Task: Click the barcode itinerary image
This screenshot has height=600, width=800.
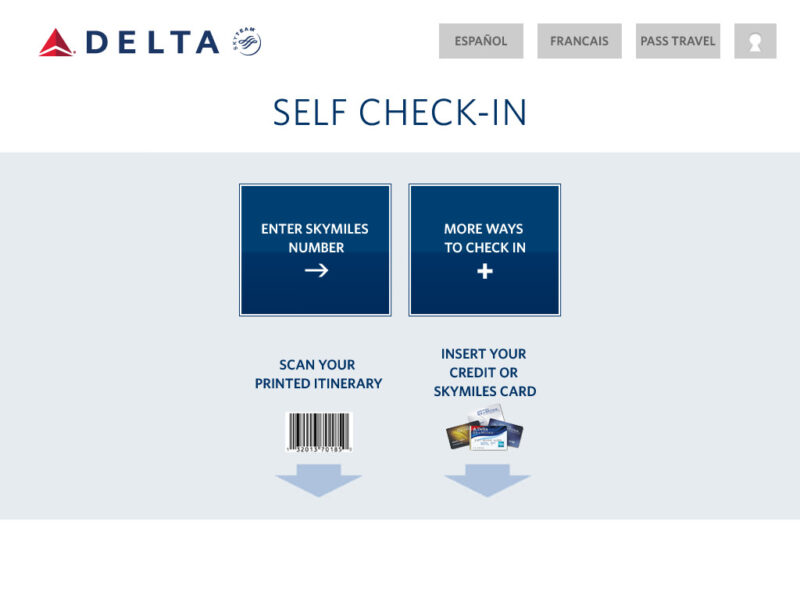Action: (x=319, y=432)
